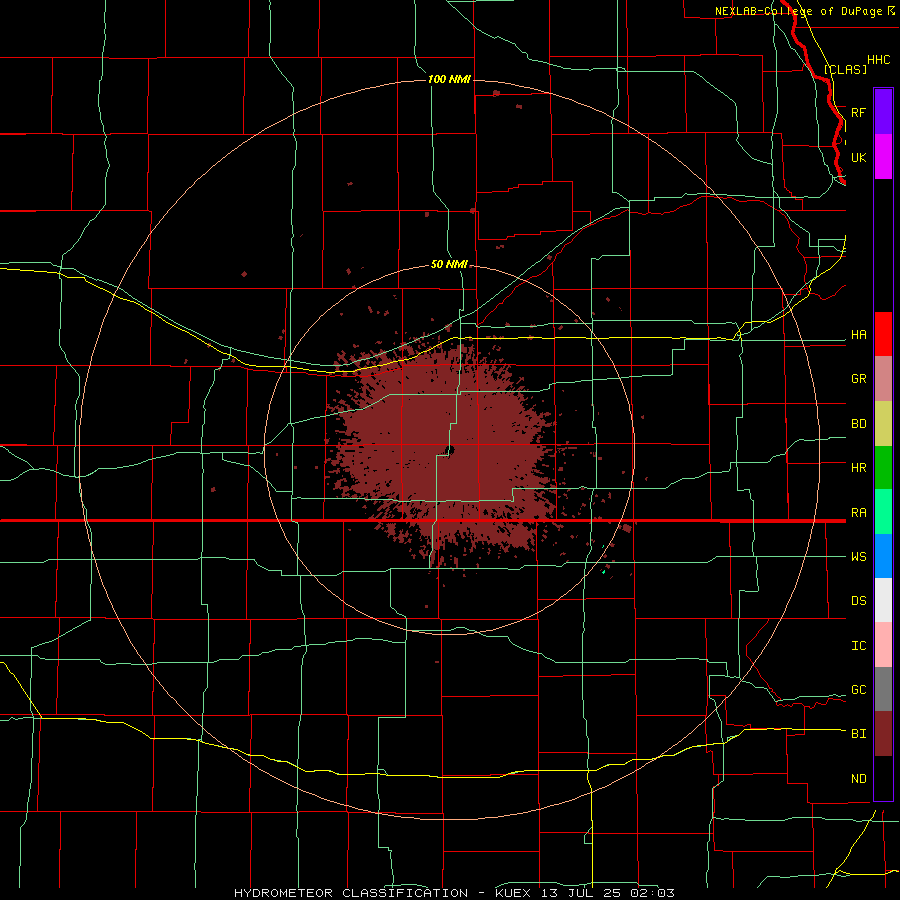Click the GR legend label
Image resolution: width=900 pixels, height=900 pixels.
coord(859,379)
